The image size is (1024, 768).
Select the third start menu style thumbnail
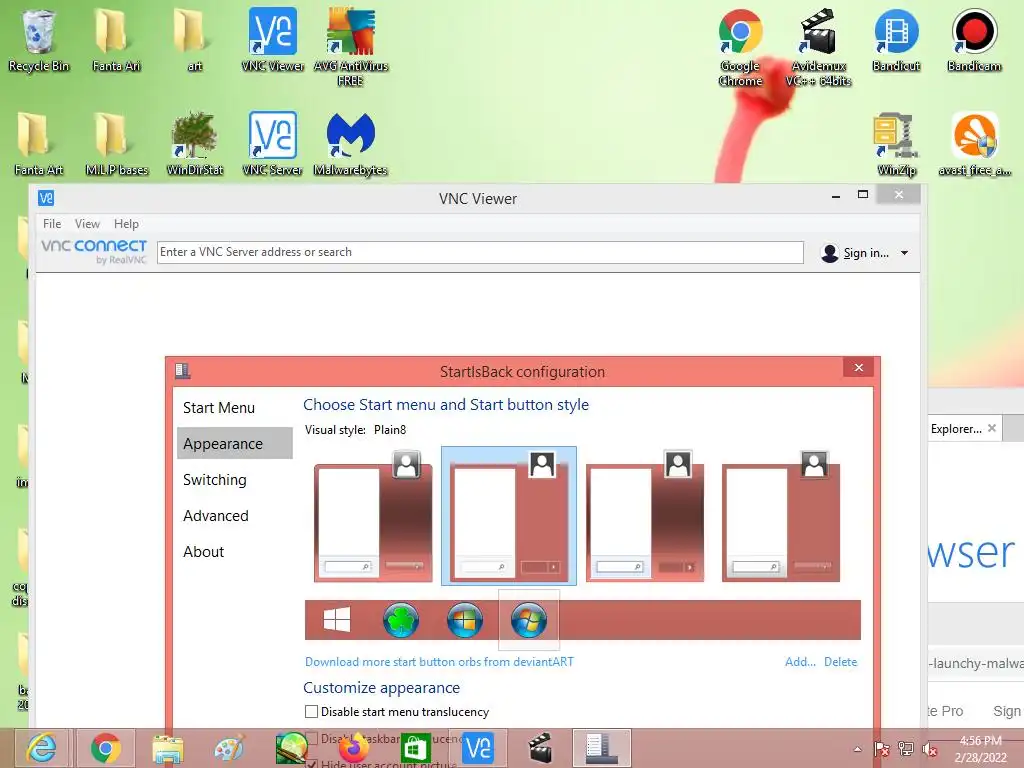[x=645, y=516]
